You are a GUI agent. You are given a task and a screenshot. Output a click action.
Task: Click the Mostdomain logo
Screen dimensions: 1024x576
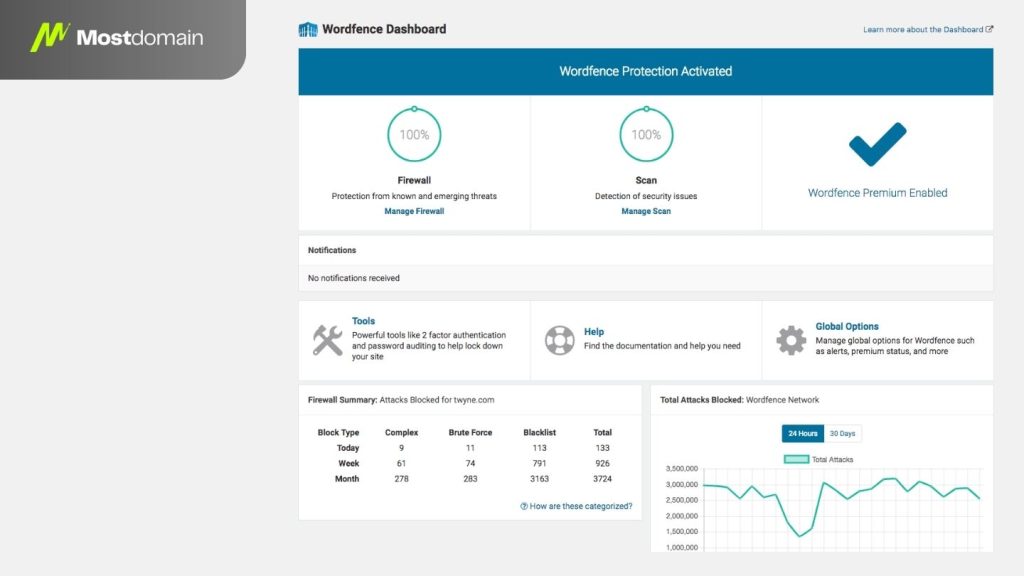pyautogui.click(x=117, y=37)
